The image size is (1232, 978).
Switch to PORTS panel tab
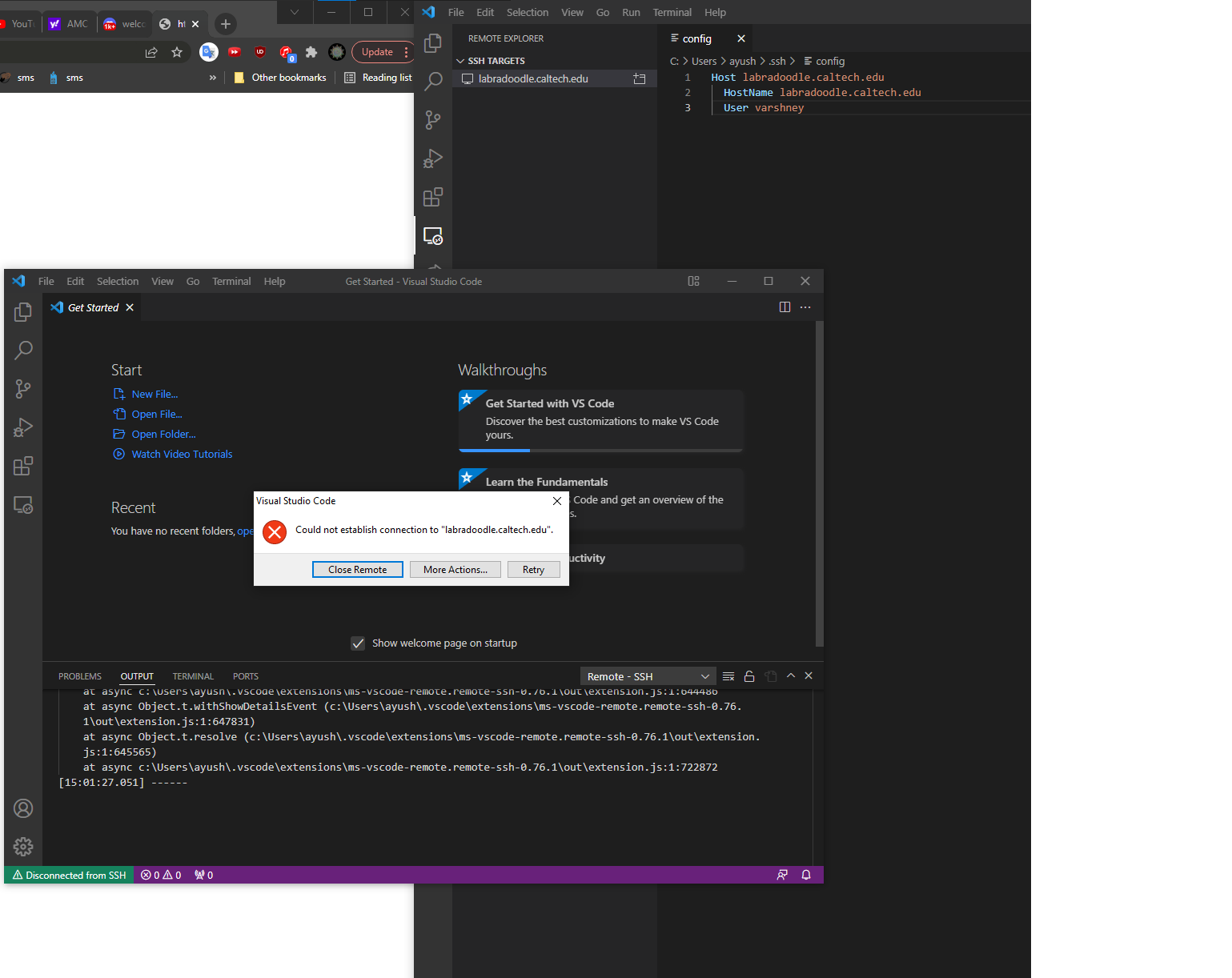[x=246, y=676]
